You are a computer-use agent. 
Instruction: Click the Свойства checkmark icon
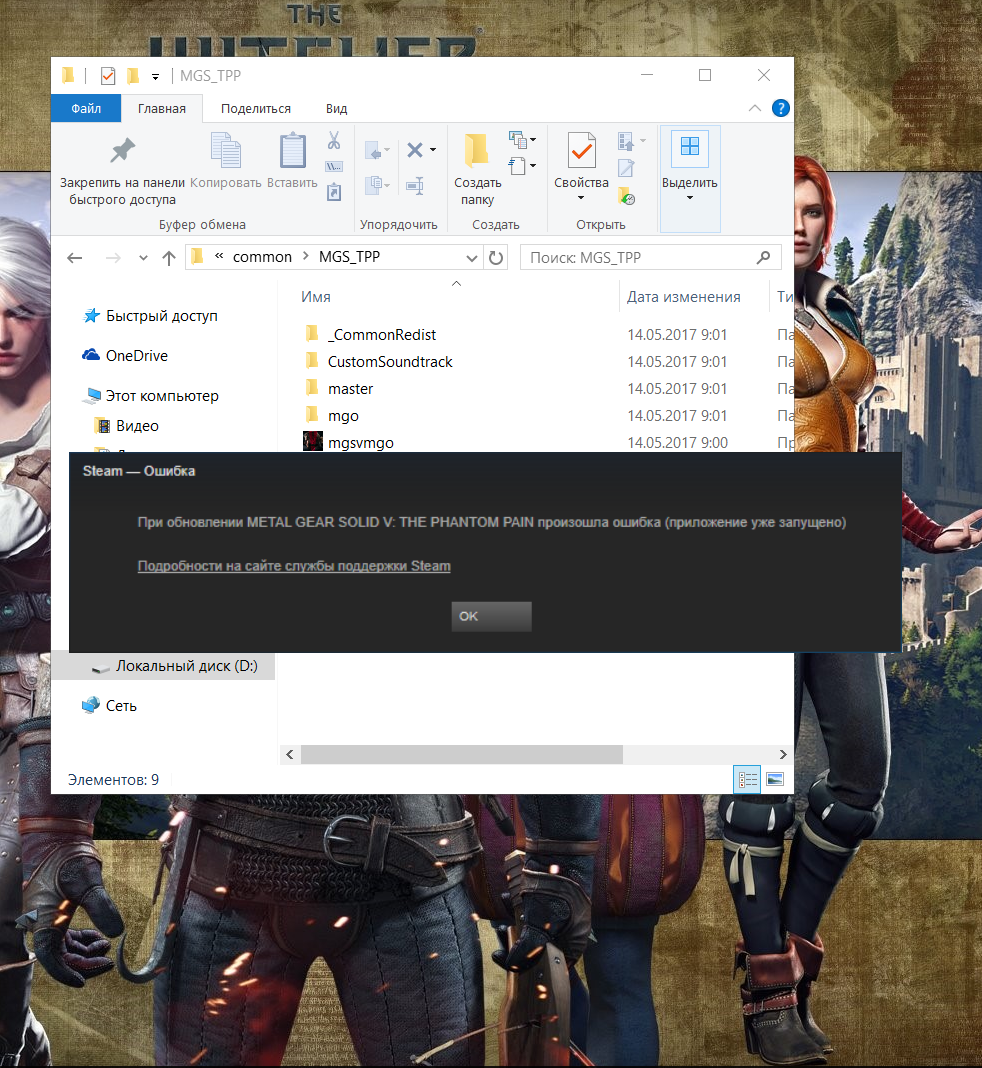click(x=582, y=151)
